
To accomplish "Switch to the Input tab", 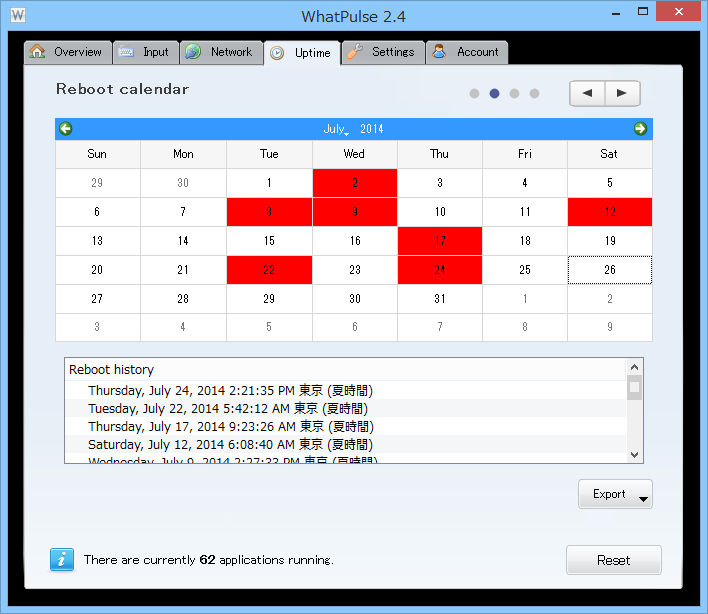I will click(146, 52).
